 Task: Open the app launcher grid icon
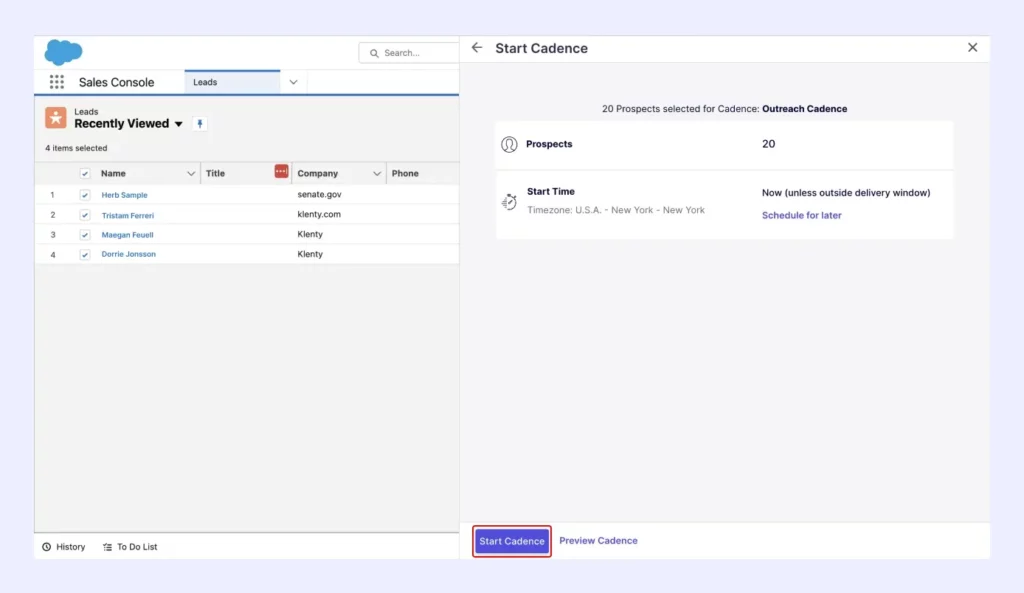57,82
